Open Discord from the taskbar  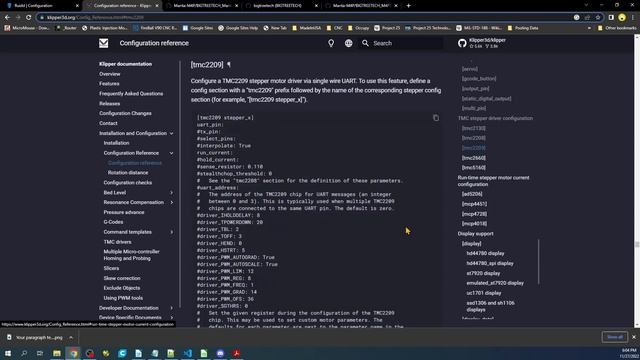point(220,353)
